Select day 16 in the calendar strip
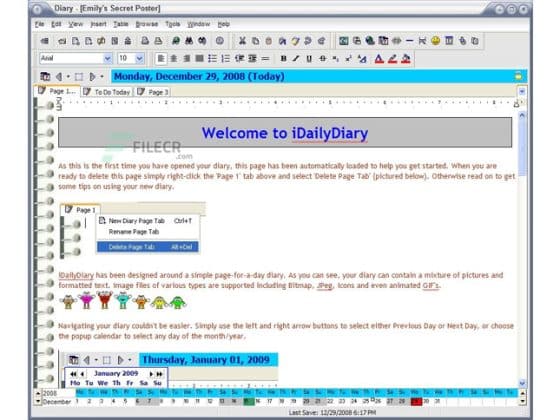 tap(258, 401)
